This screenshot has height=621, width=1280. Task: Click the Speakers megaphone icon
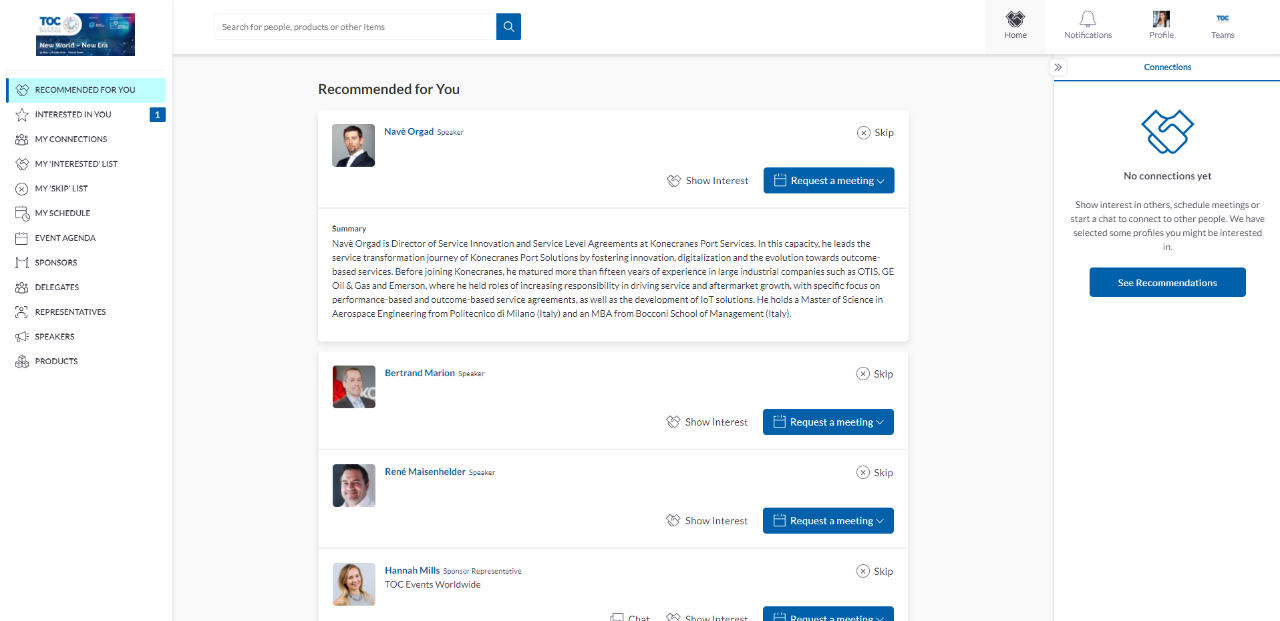coord(21,337)
